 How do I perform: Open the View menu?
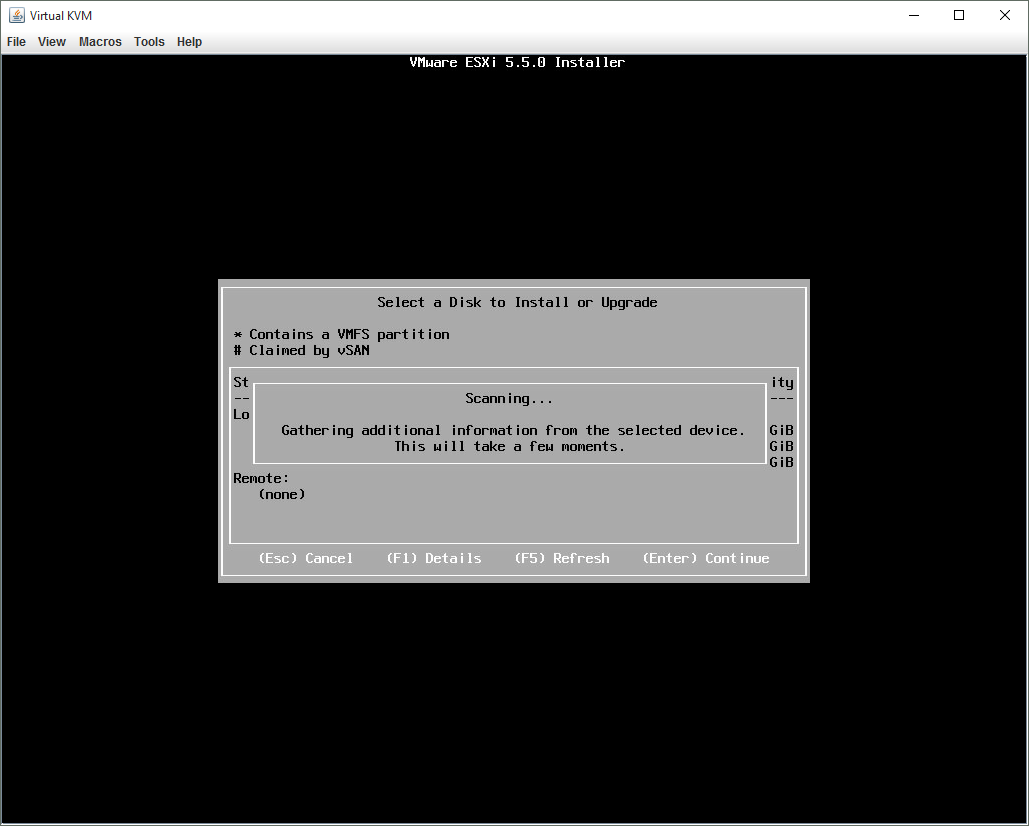(x=52, y=42)
